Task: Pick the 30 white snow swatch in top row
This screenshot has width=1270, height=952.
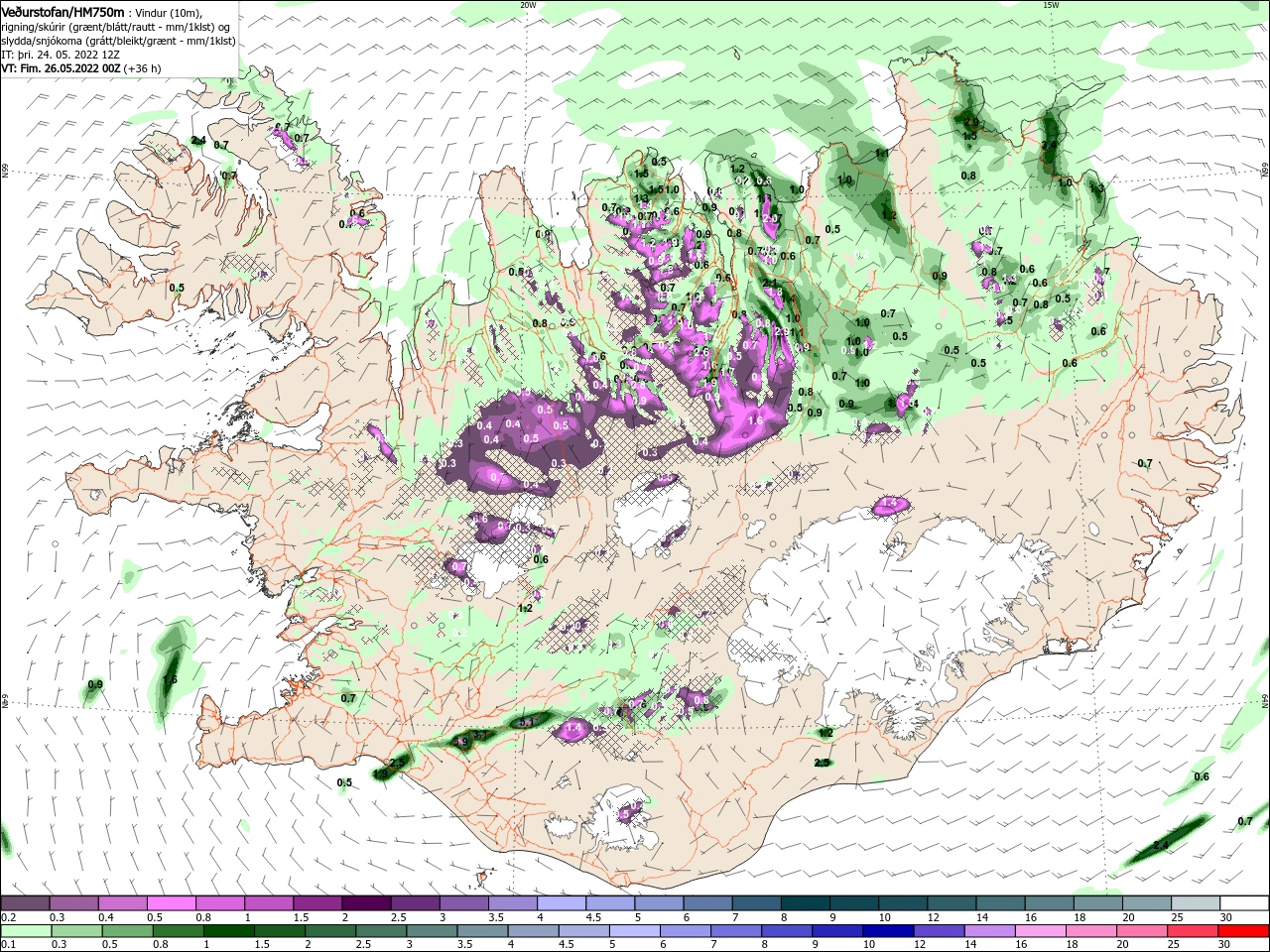Action: [x=1243, y=903]
